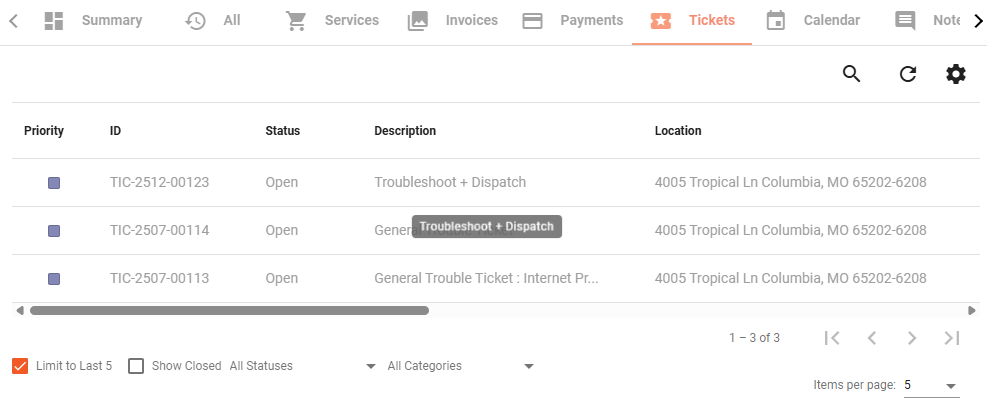Viewport: 987px width, 415px height.
Task: Open the All Categories dropdown
Action: 461,366
